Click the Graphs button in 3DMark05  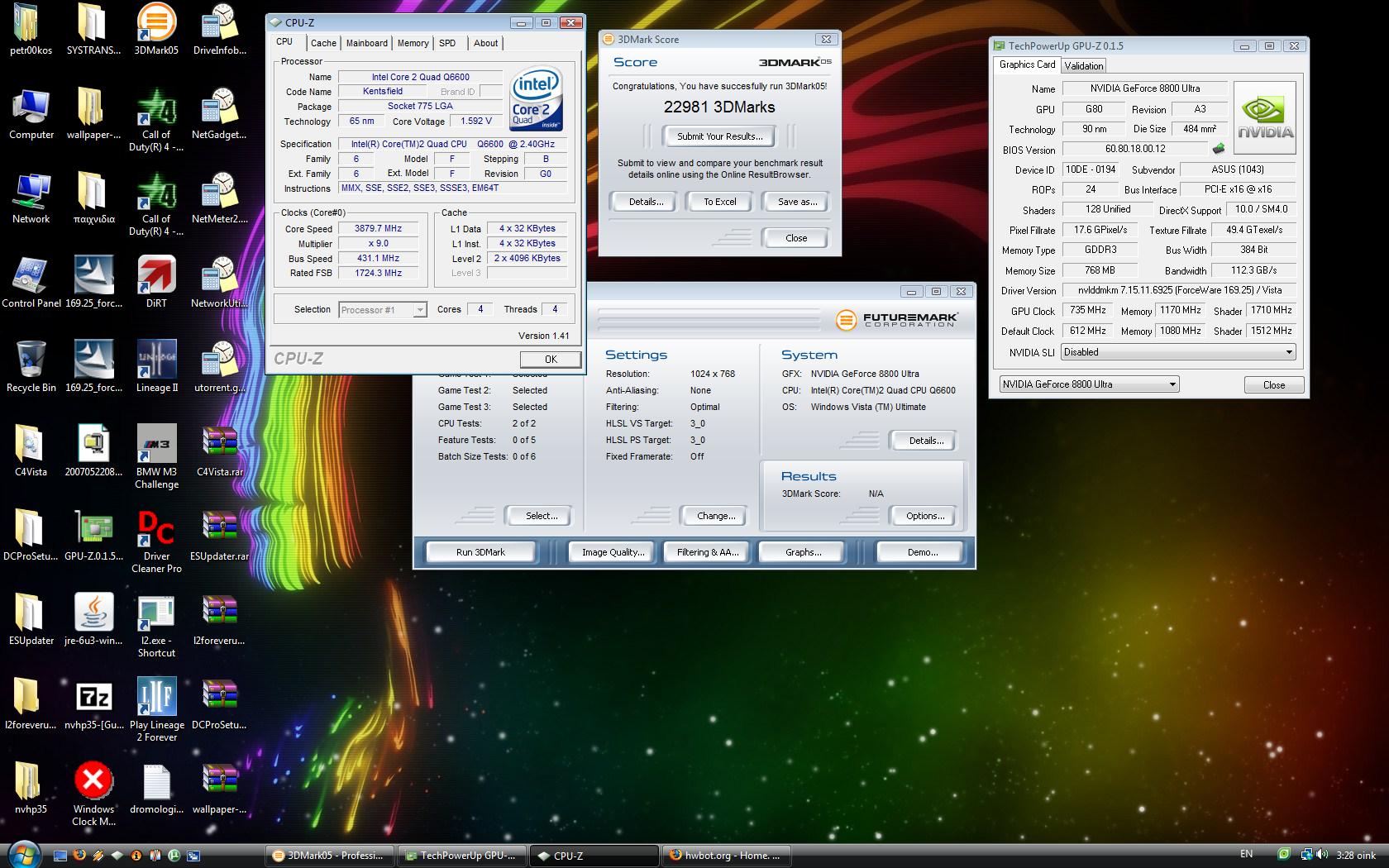point(803,552)
